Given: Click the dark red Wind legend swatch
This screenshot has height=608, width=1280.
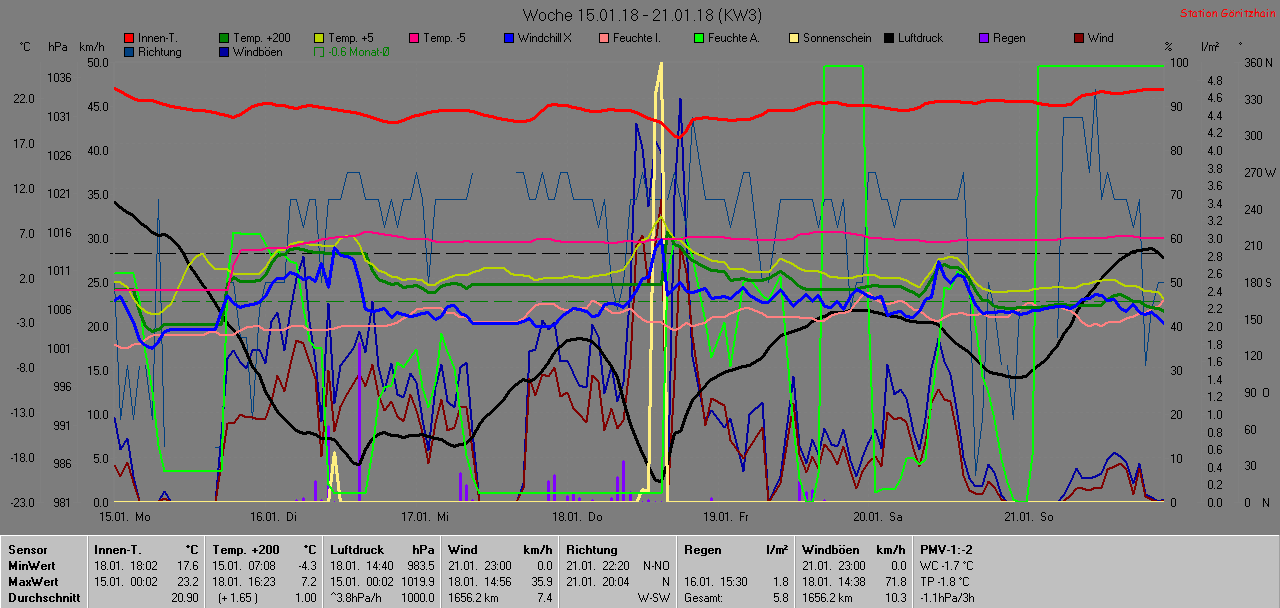Looking at the screenshot, I should 1079,39.
